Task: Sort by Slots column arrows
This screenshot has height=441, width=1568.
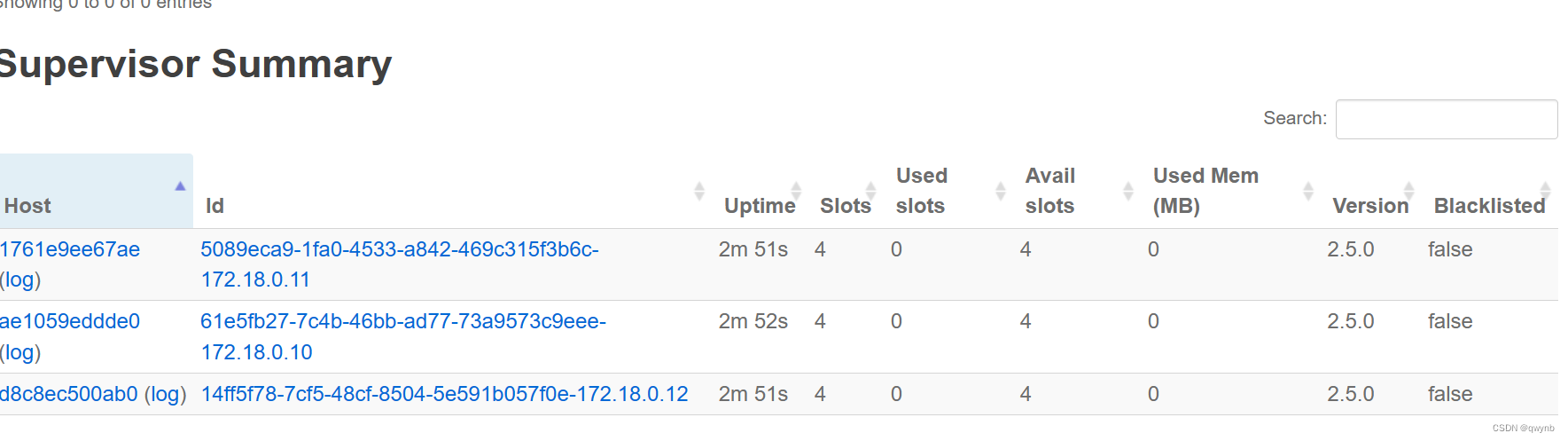Action: 870,191
